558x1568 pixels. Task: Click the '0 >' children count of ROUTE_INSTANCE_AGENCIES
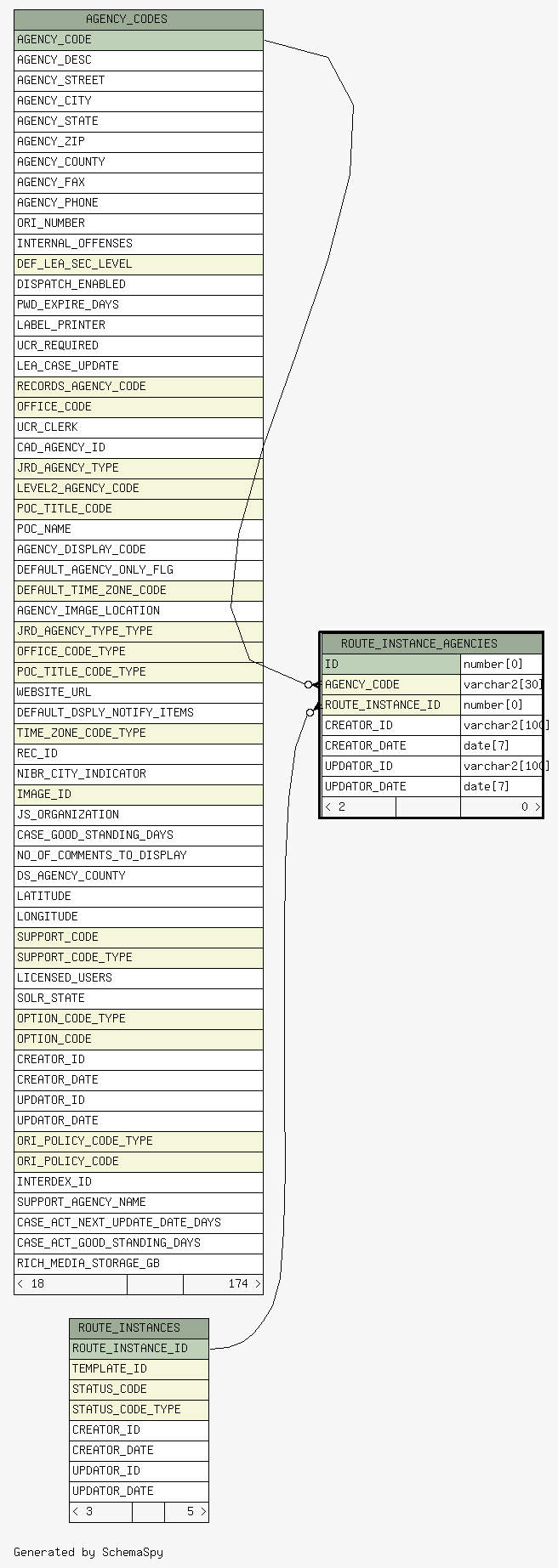tap(501, 807)
